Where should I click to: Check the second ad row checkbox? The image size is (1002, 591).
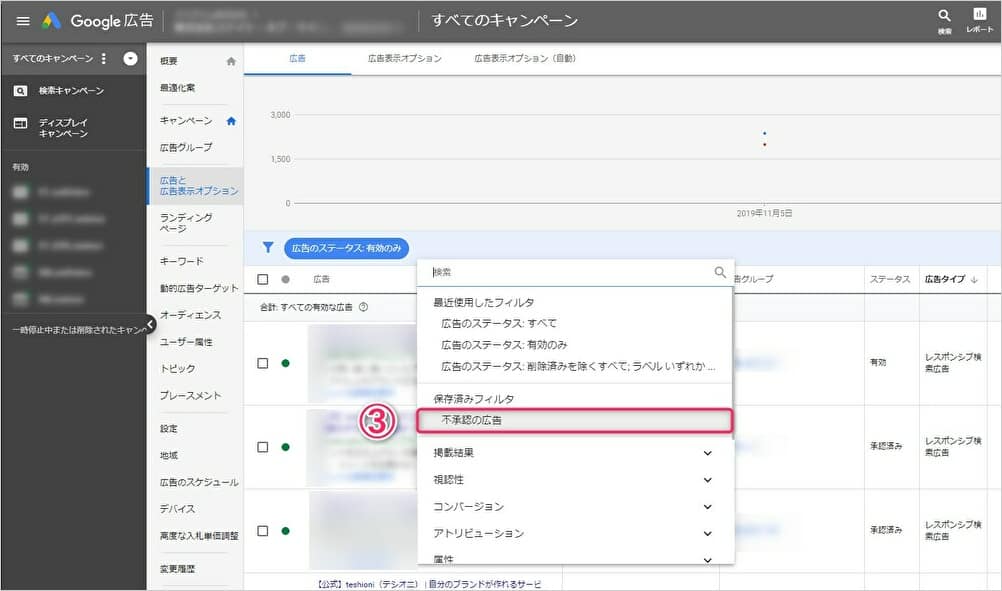(263, 447)
